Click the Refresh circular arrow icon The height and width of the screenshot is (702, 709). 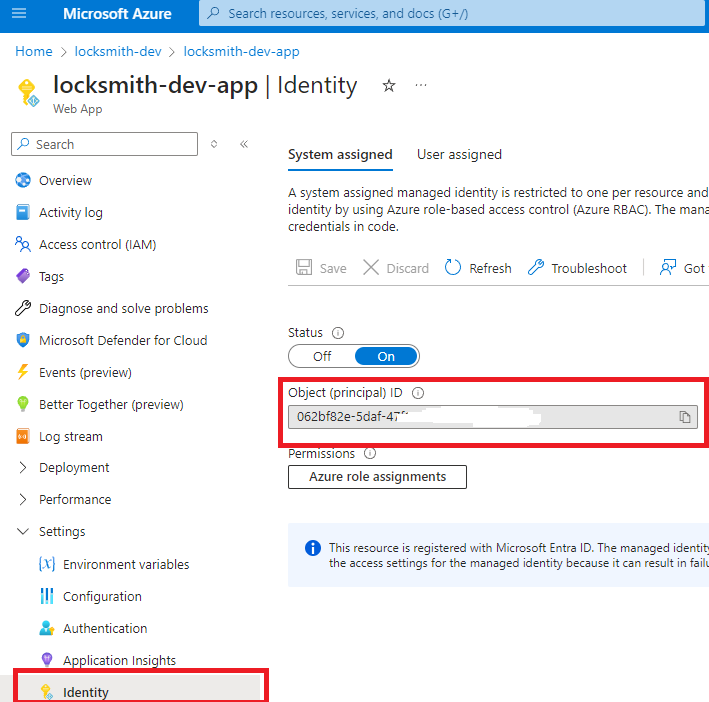pos(453,267)
